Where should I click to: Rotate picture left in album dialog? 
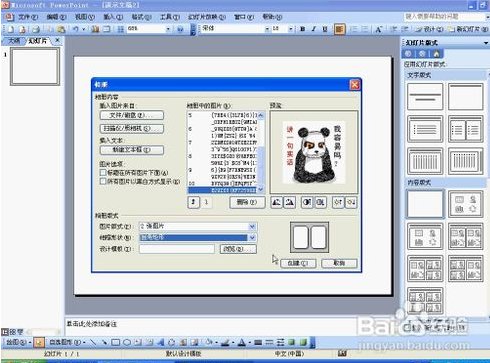point(276,202)
